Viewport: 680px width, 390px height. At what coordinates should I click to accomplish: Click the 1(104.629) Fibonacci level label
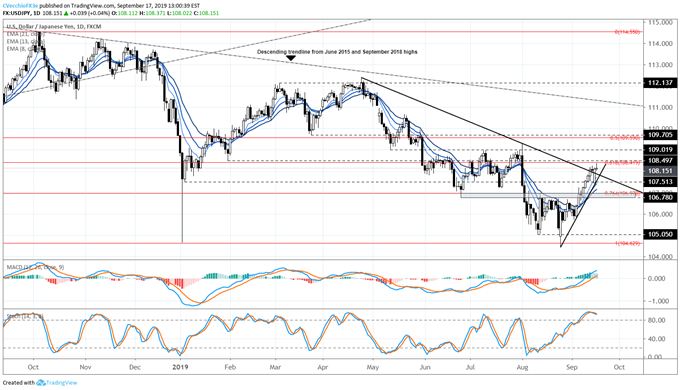coord(628,243)
